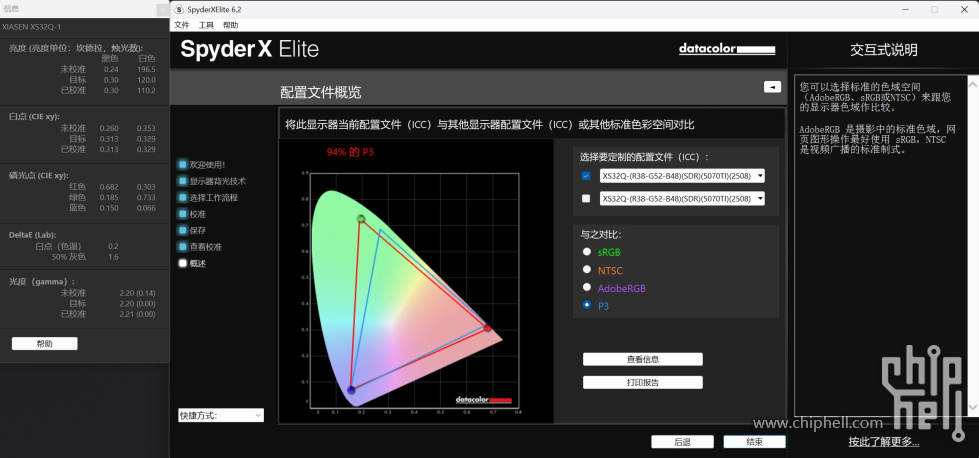Click the 94% 的 P3 coverage label
Screen dimensions: 979x458
pos(350,152)
